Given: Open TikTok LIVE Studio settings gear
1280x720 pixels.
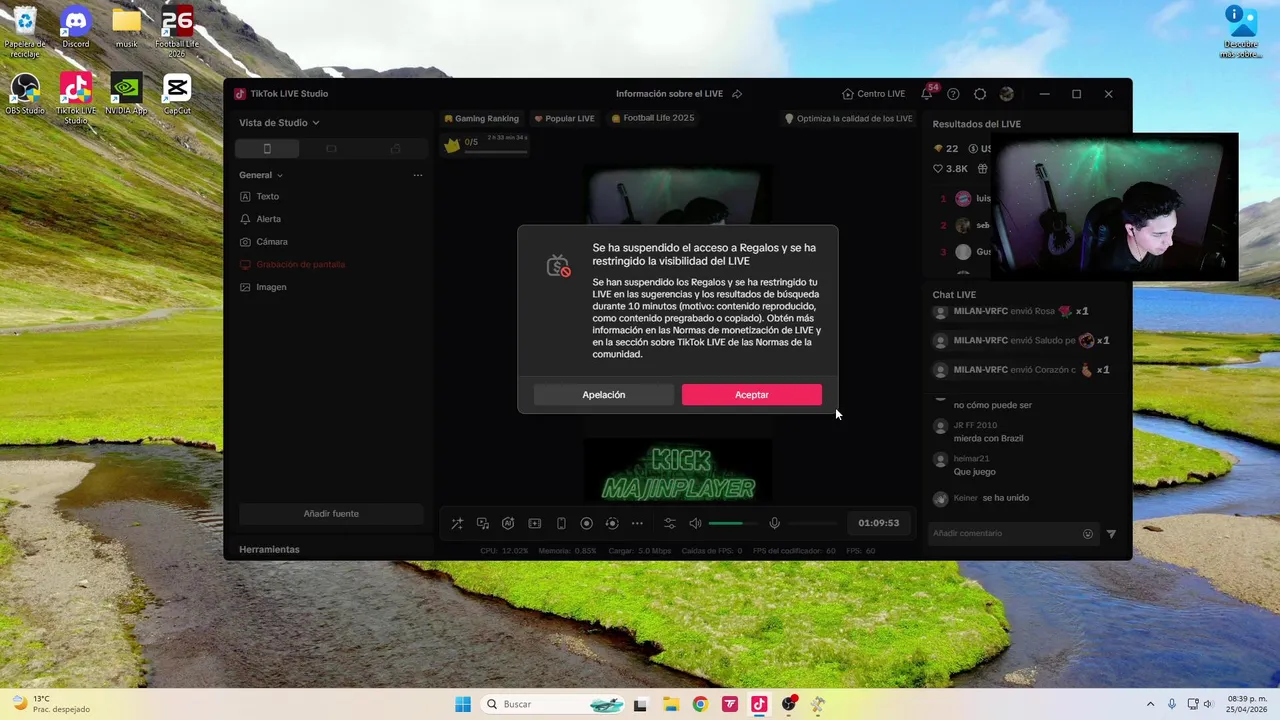Looking at the screenshot, I should pos(980,94).
